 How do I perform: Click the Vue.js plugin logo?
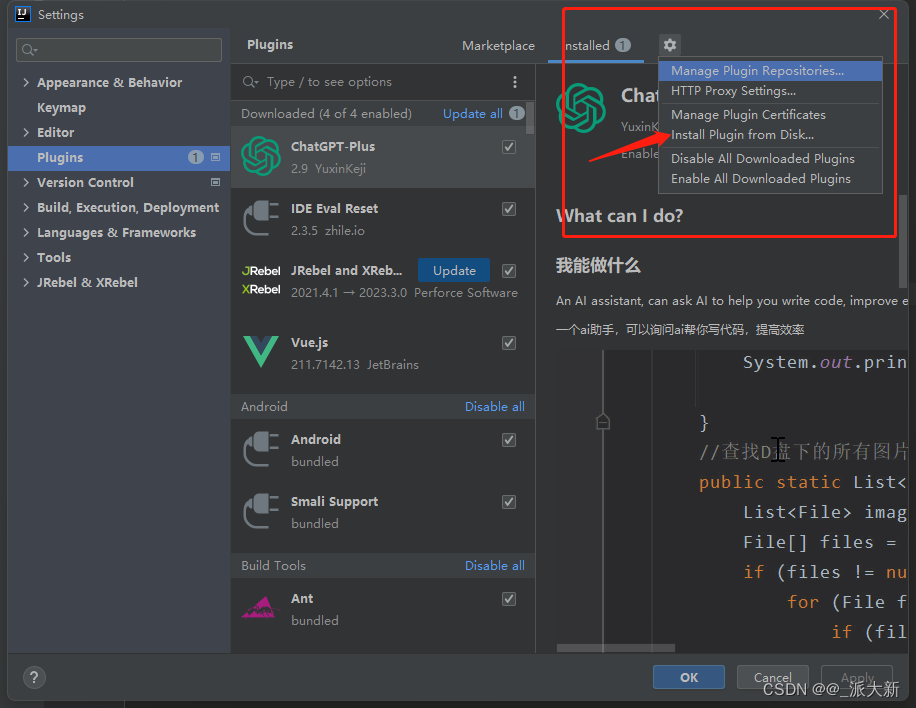pos(261,351)
